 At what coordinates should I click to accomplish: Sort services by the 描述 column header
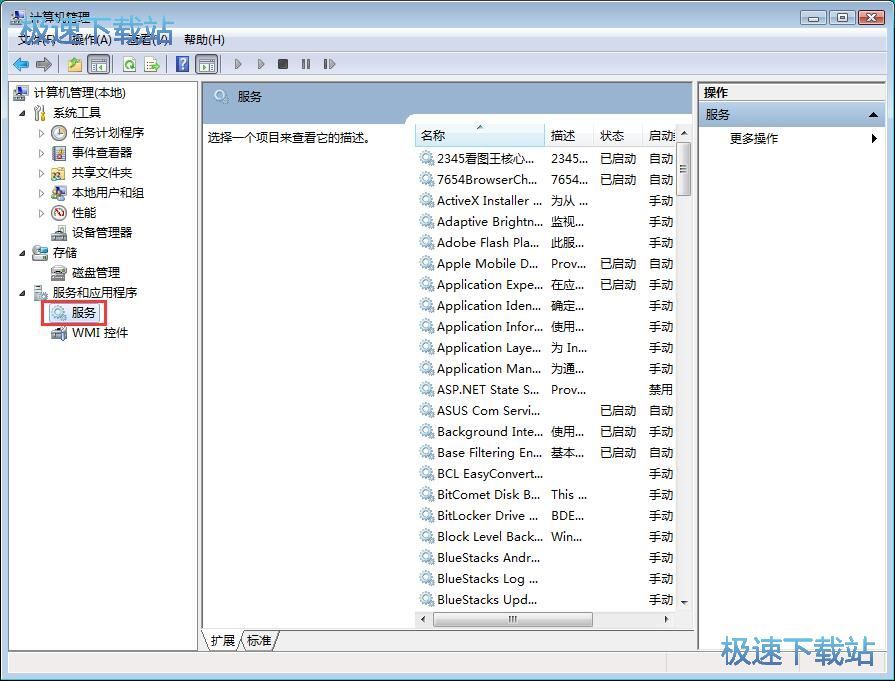tap(569, 135)
